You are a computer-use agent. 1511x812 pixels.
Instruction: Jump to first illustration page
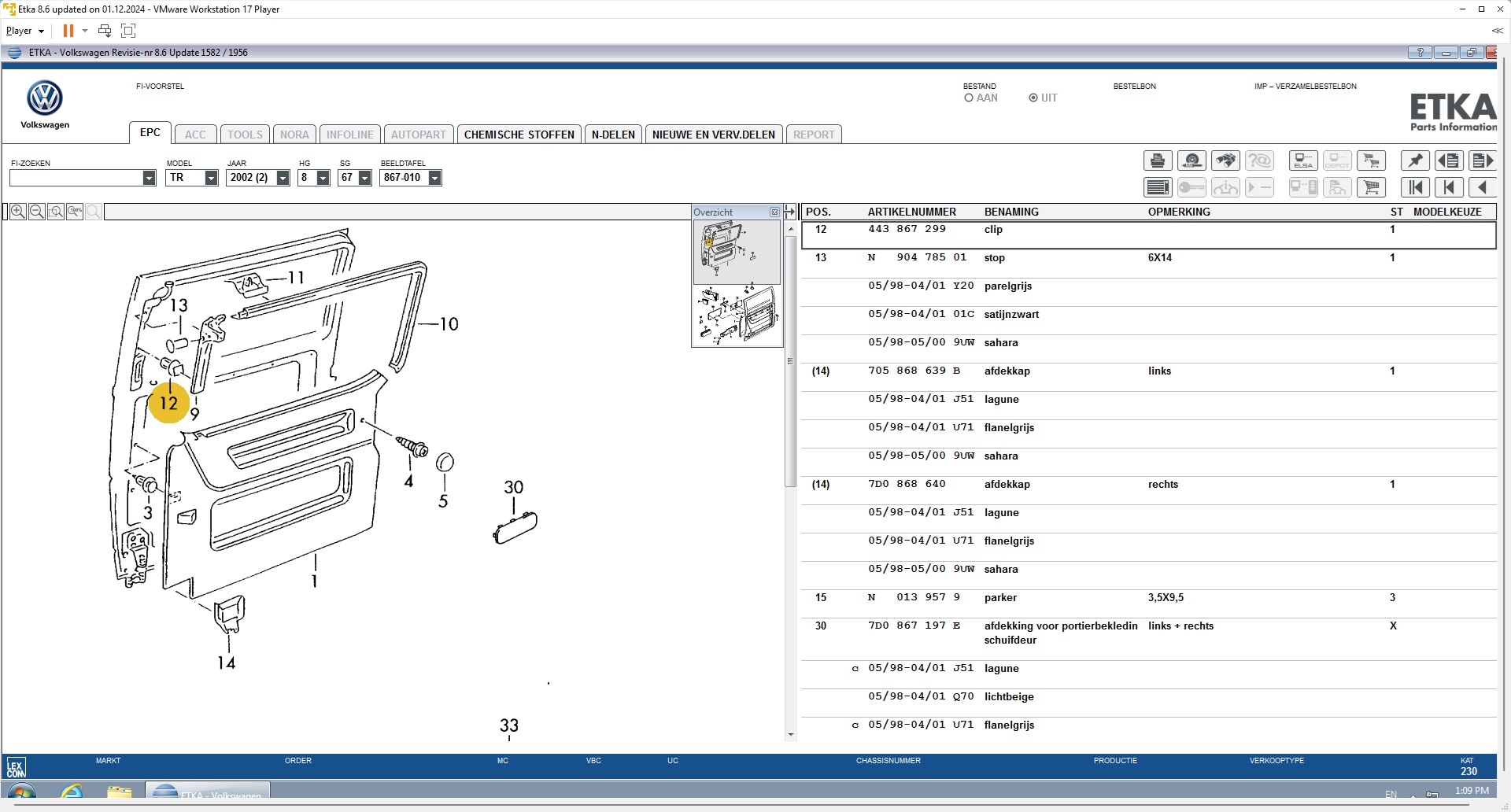(1415, 187)
